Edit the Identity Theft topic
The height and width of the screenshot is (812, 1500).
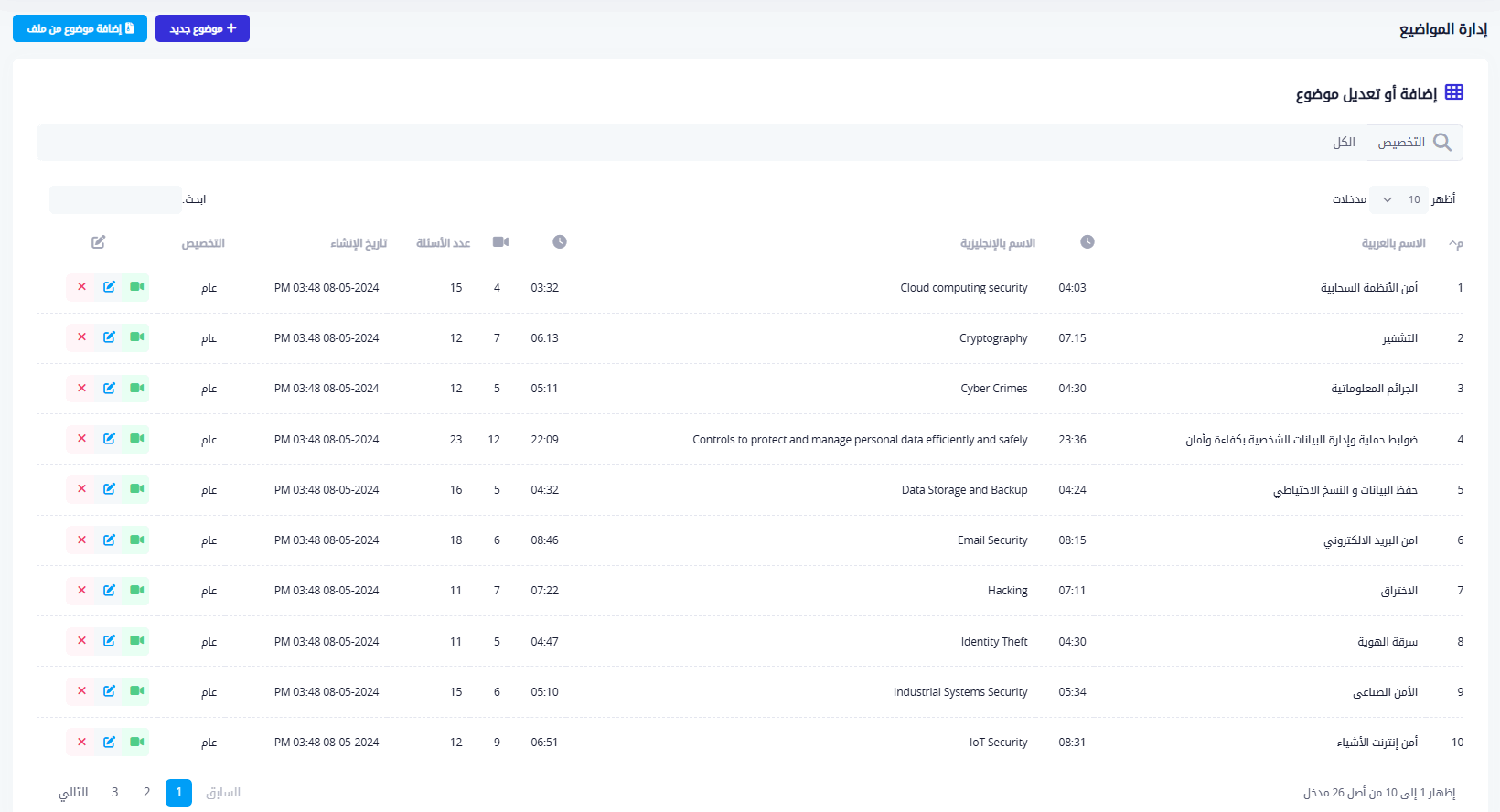click(109, 641)
